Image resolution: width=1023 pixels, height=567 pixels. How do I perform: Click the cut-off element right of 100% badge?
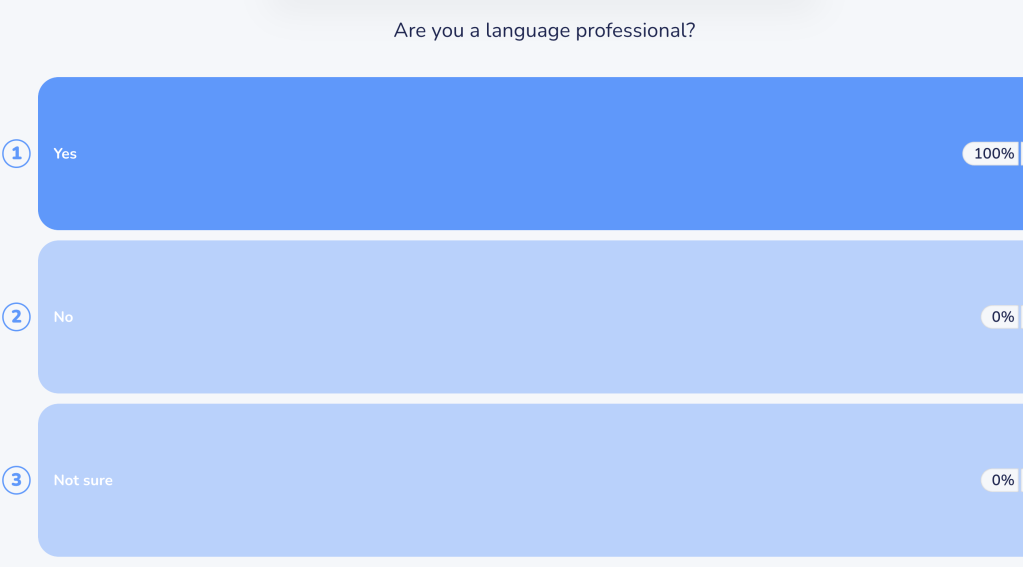pos(1021,154)
